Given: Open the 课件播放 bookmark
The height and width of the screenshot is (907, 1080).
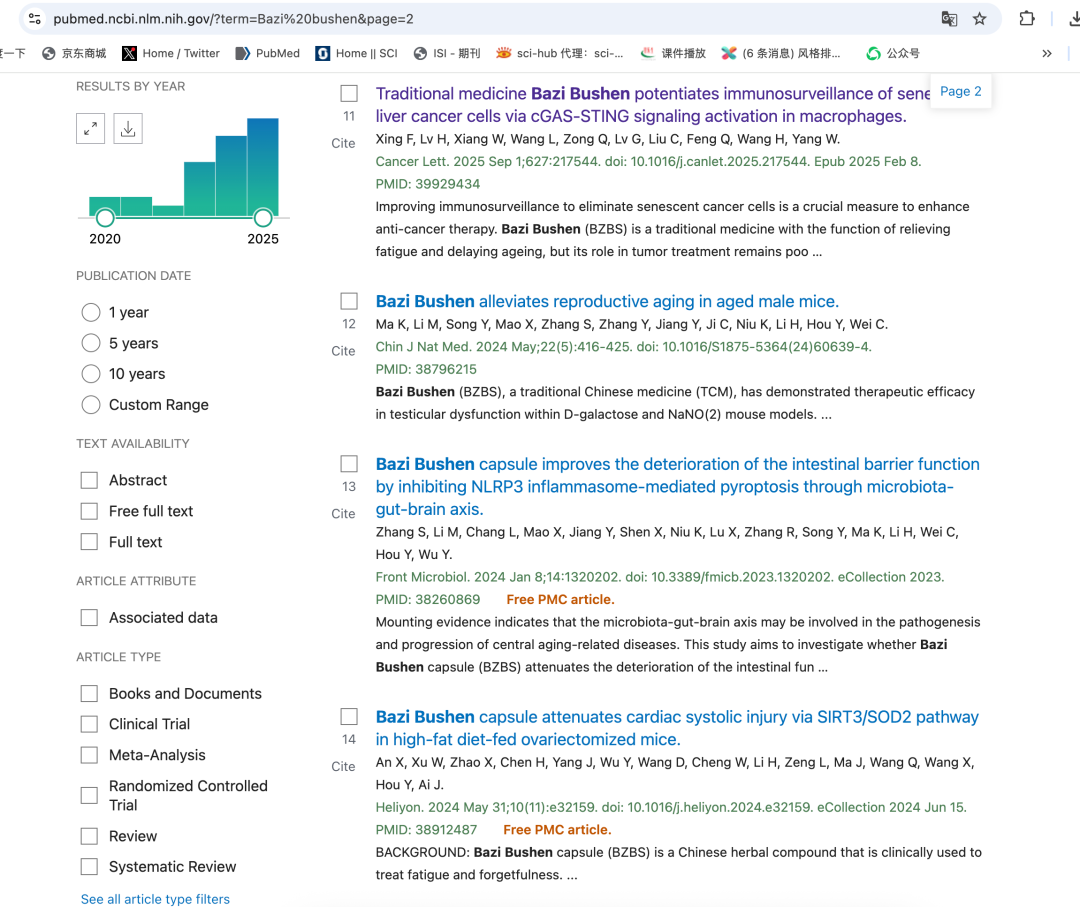Looking at the screenshot, I should 674,53.
